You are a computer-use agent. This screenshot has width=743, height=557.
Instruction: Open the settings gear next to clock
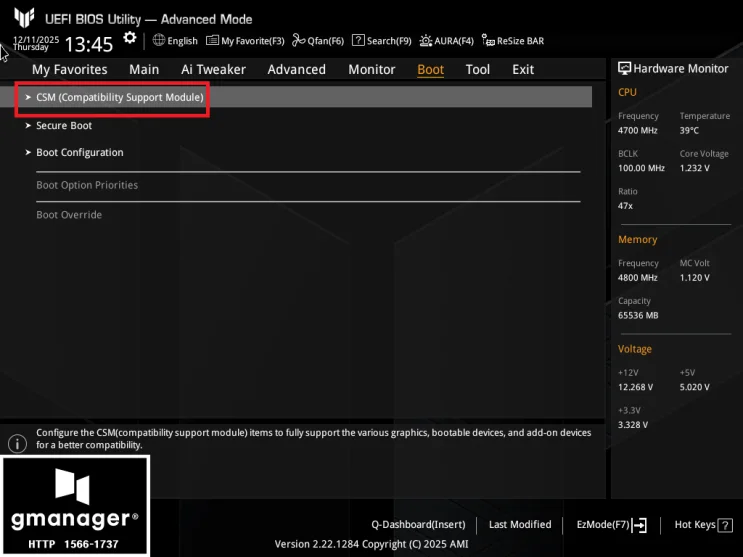129,38
